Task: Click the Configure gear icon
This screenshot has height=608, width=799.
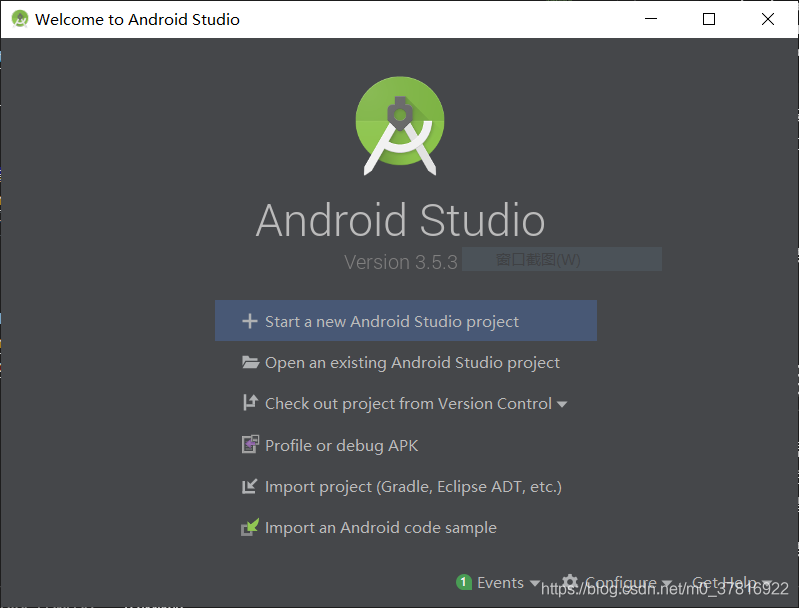Action: [570, 582]
